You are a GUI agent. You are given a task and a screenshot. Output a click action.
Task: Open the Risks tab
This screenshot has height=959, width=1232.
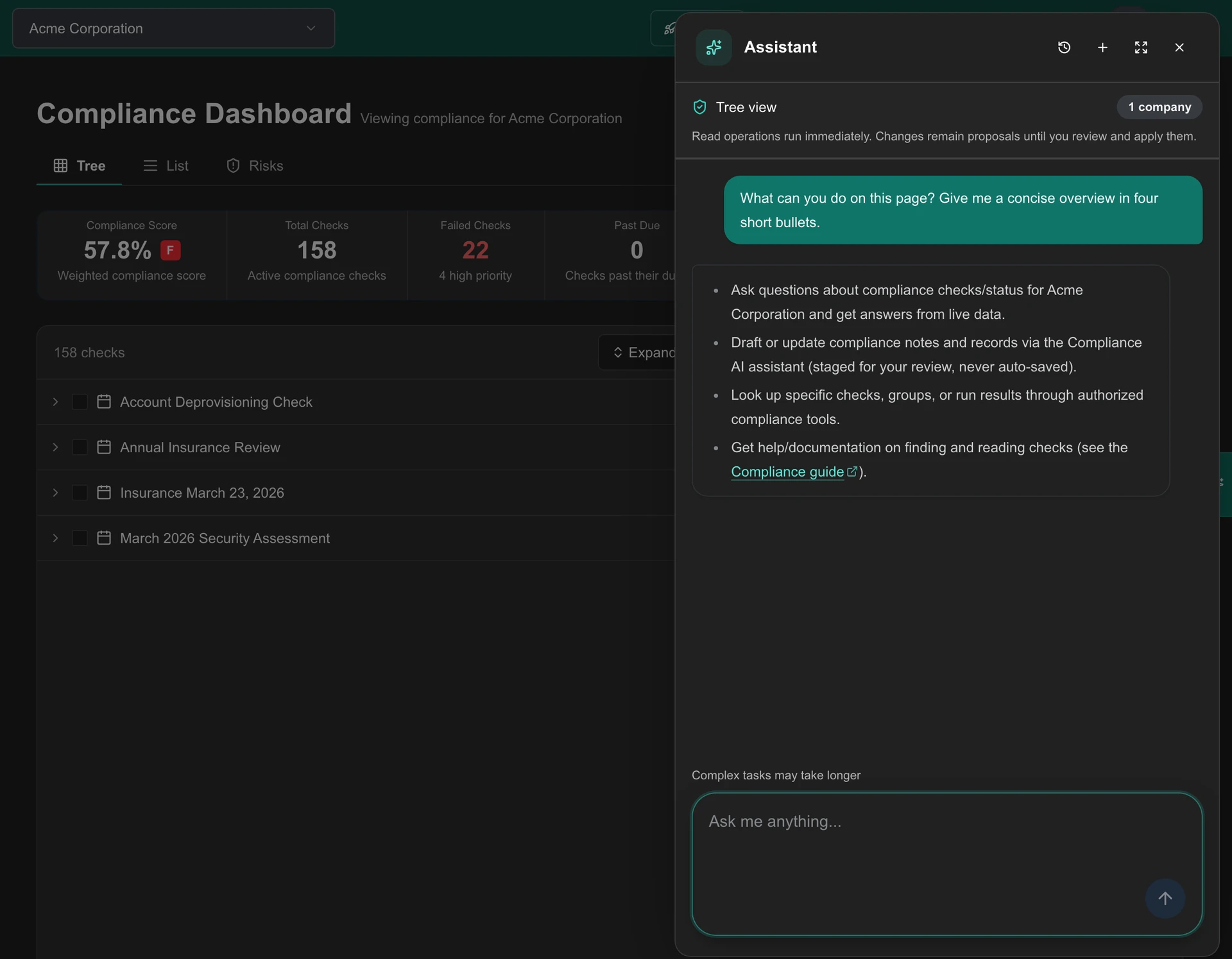[x=255, y=165]
